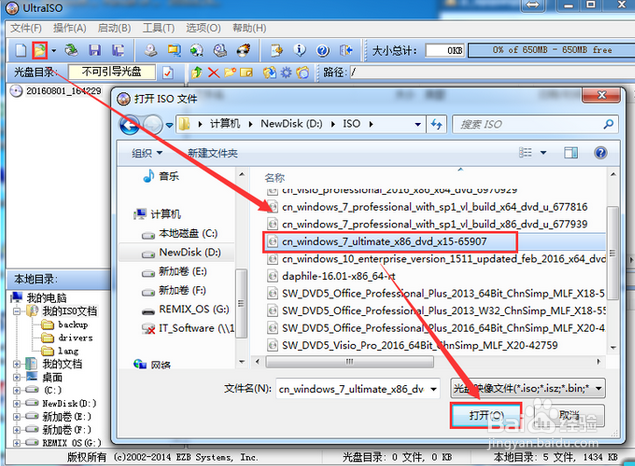Click the Make CD image icon

point(151,50)
